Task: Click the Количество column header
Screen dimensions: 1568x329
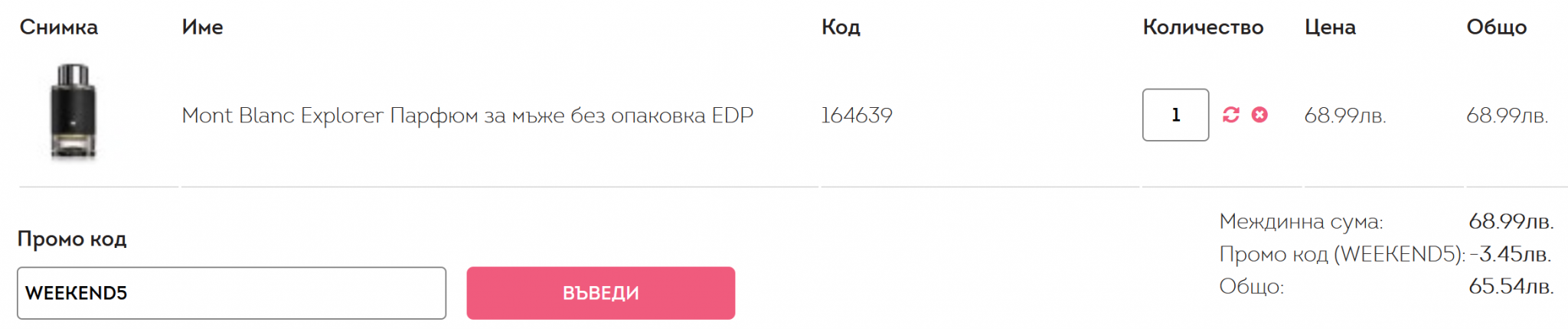Action: pyautogui.click(x=1203, y=28)
